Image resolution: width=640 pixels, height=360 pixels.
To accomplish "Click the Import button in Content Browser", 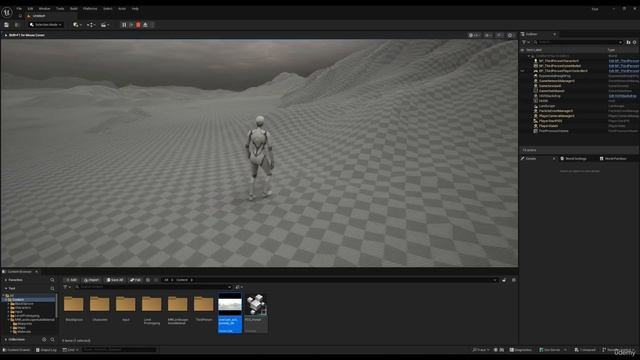I will (x=91, y=280).
